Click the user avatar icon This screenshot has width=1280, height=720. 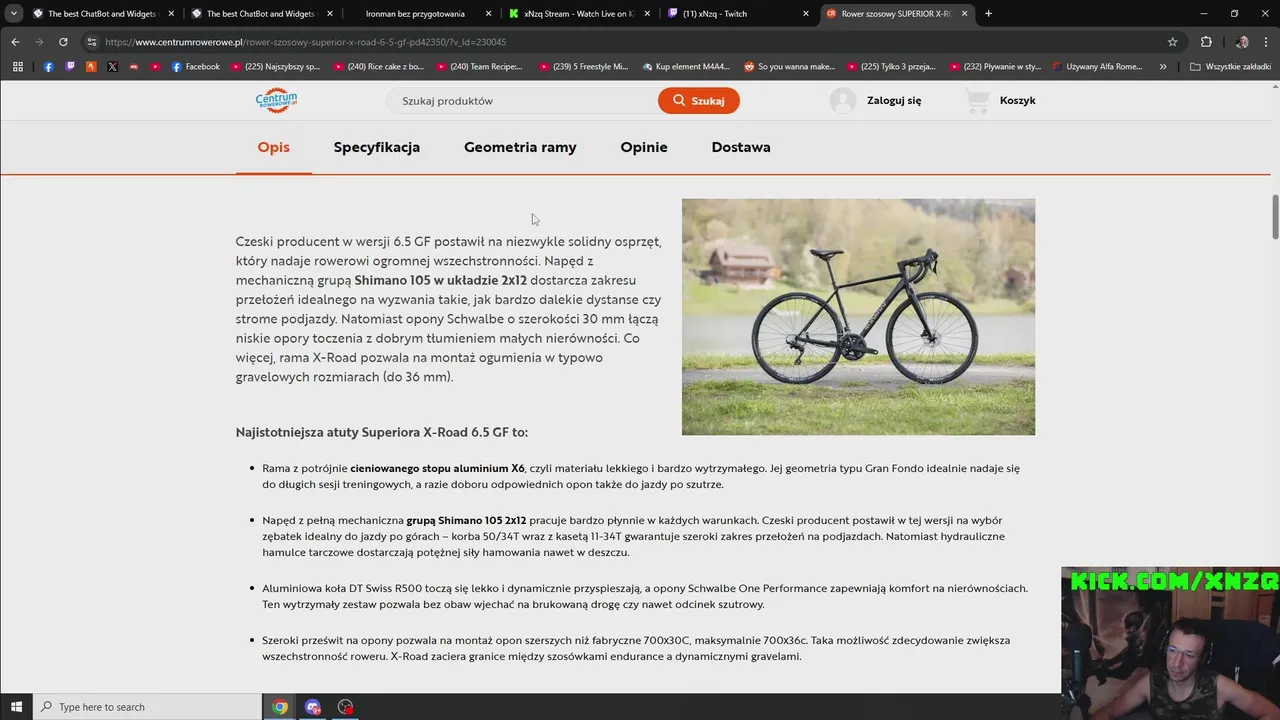tap(843, 100)
